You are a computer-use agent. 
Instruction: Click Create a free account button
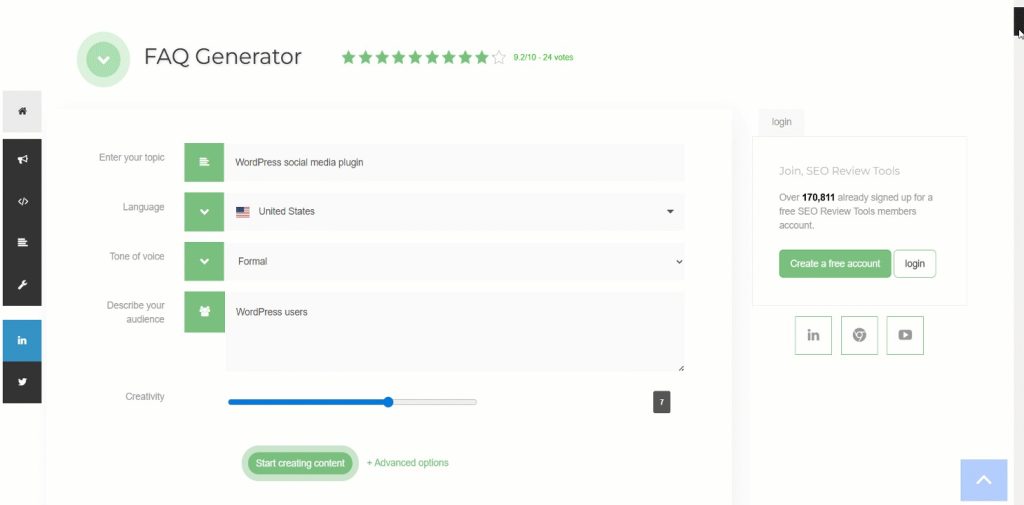[x=835, y=264]
